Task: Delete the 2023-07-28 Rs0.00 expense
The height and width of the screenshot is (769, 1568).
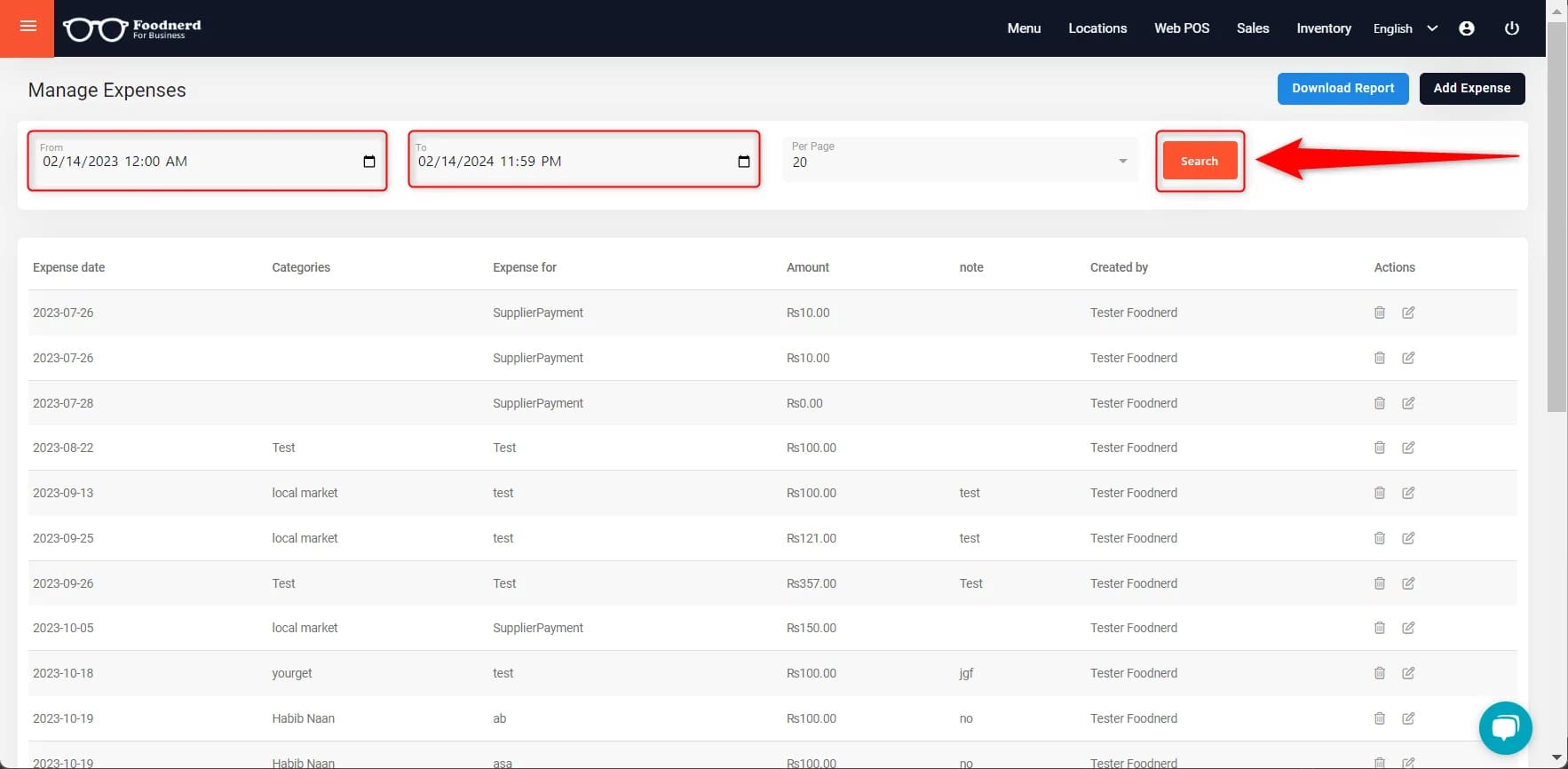Action: click(x=1380, y=403)
